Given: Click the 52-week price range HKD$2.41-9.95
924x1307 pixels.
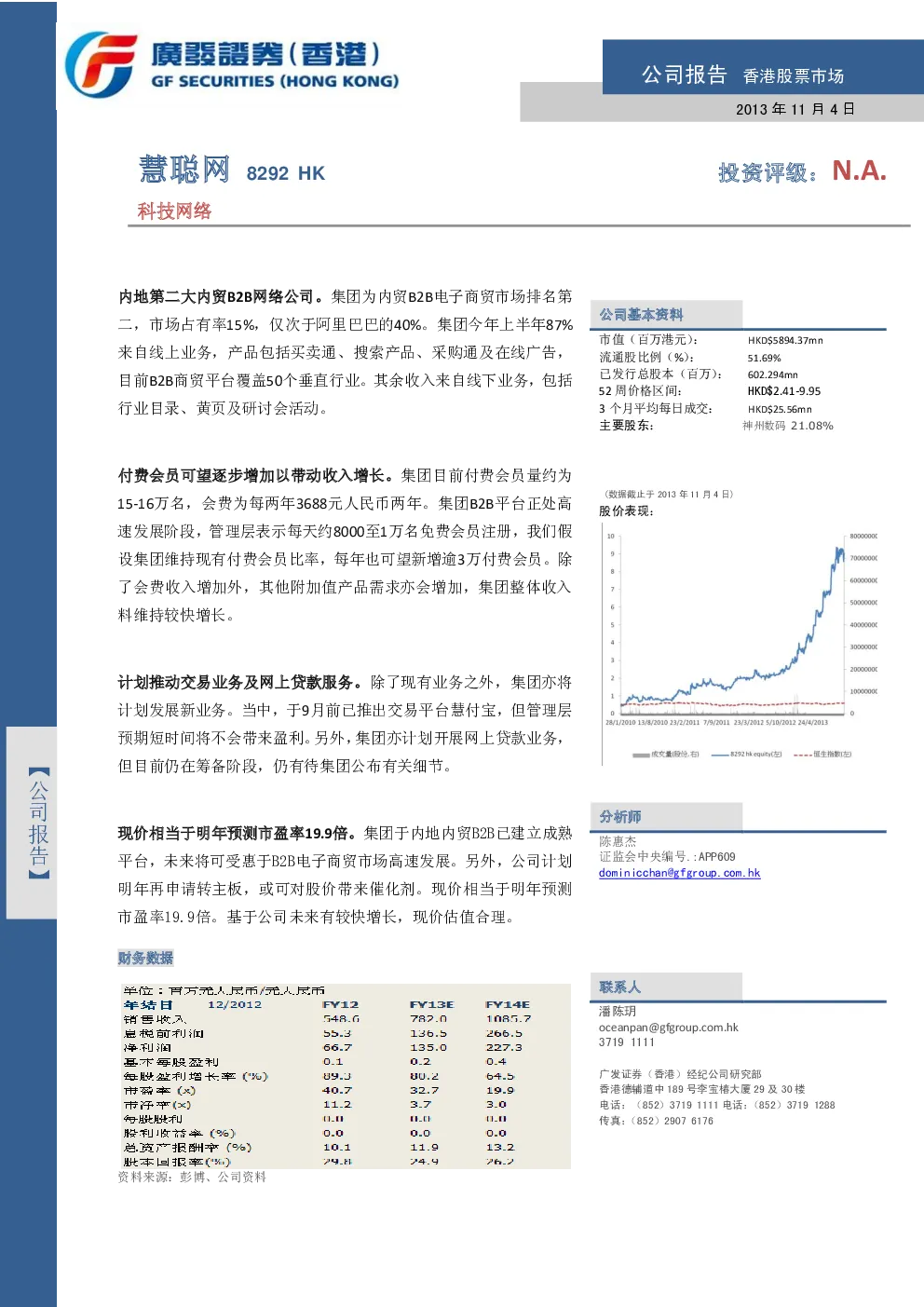Looking at the screenshot, I should (x=783, y=391).
